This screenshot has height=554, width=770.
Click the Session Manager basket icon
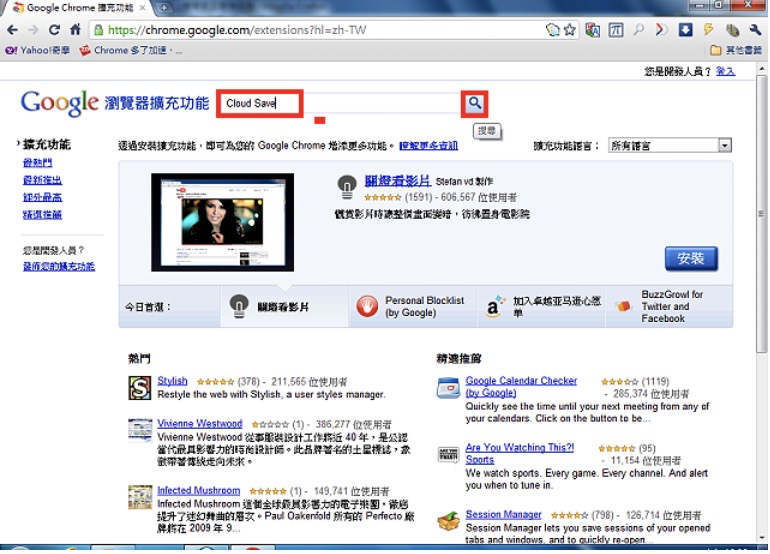(x=448, y=521)
